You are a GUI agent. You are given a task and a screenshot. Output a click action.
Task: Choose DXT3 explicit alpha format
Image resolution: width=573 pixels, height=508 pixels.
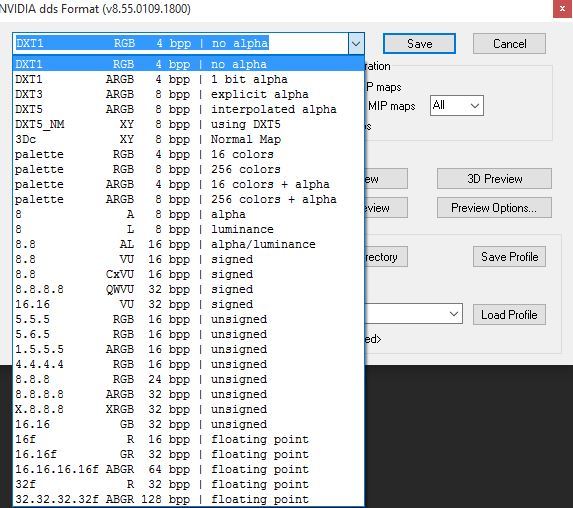point(189,94)
